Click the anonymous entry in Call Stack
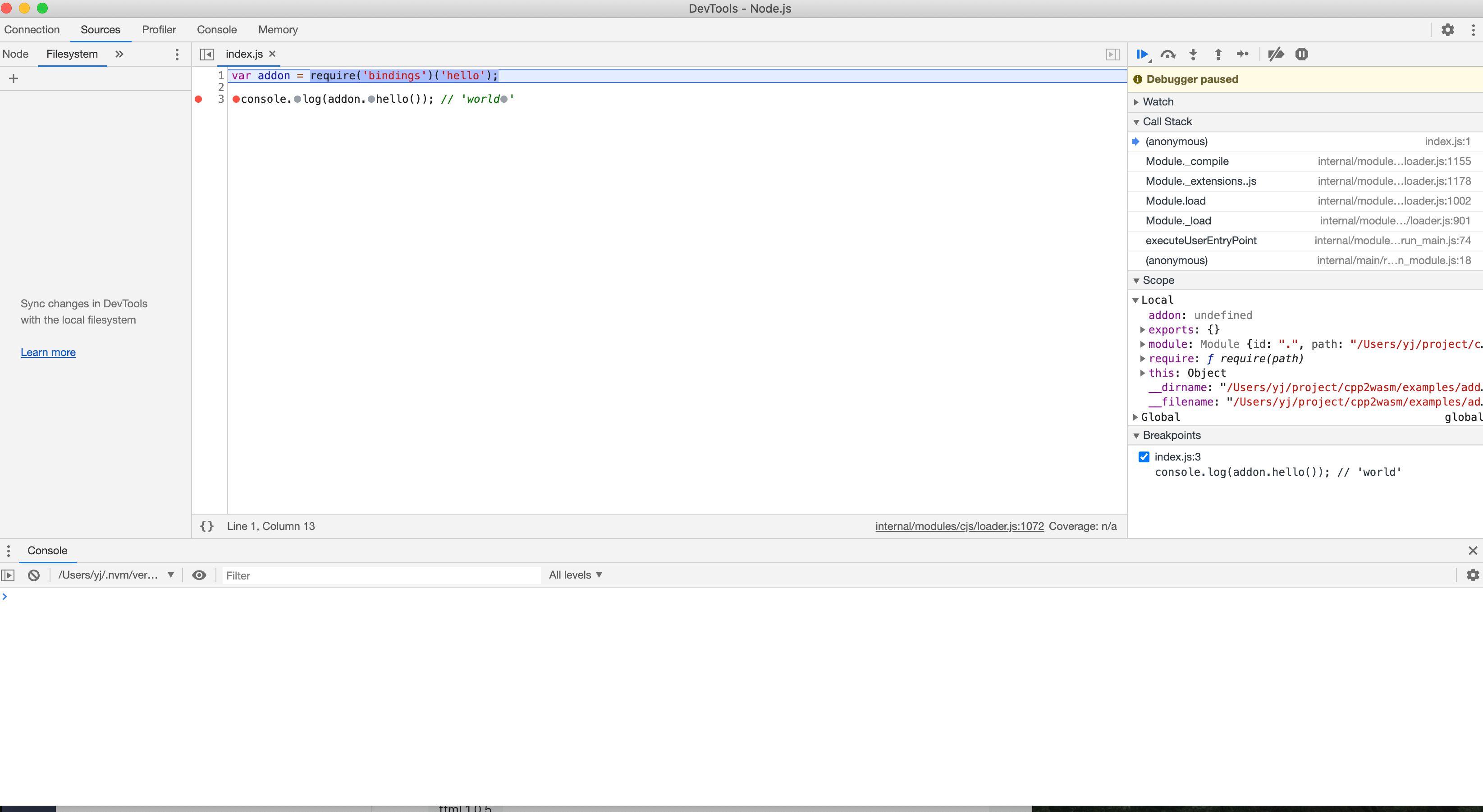Viewport: 1483px width, 812px height. coord(1176,140)
